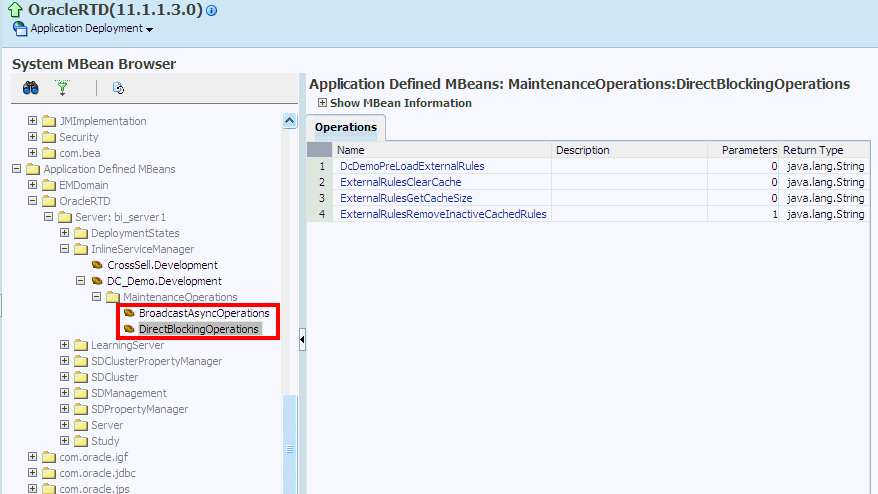The width and height of the screenshot is (878, 494).
Task: Click the DirectBlockingOperations bean icon
Action: tap(129, 329)
